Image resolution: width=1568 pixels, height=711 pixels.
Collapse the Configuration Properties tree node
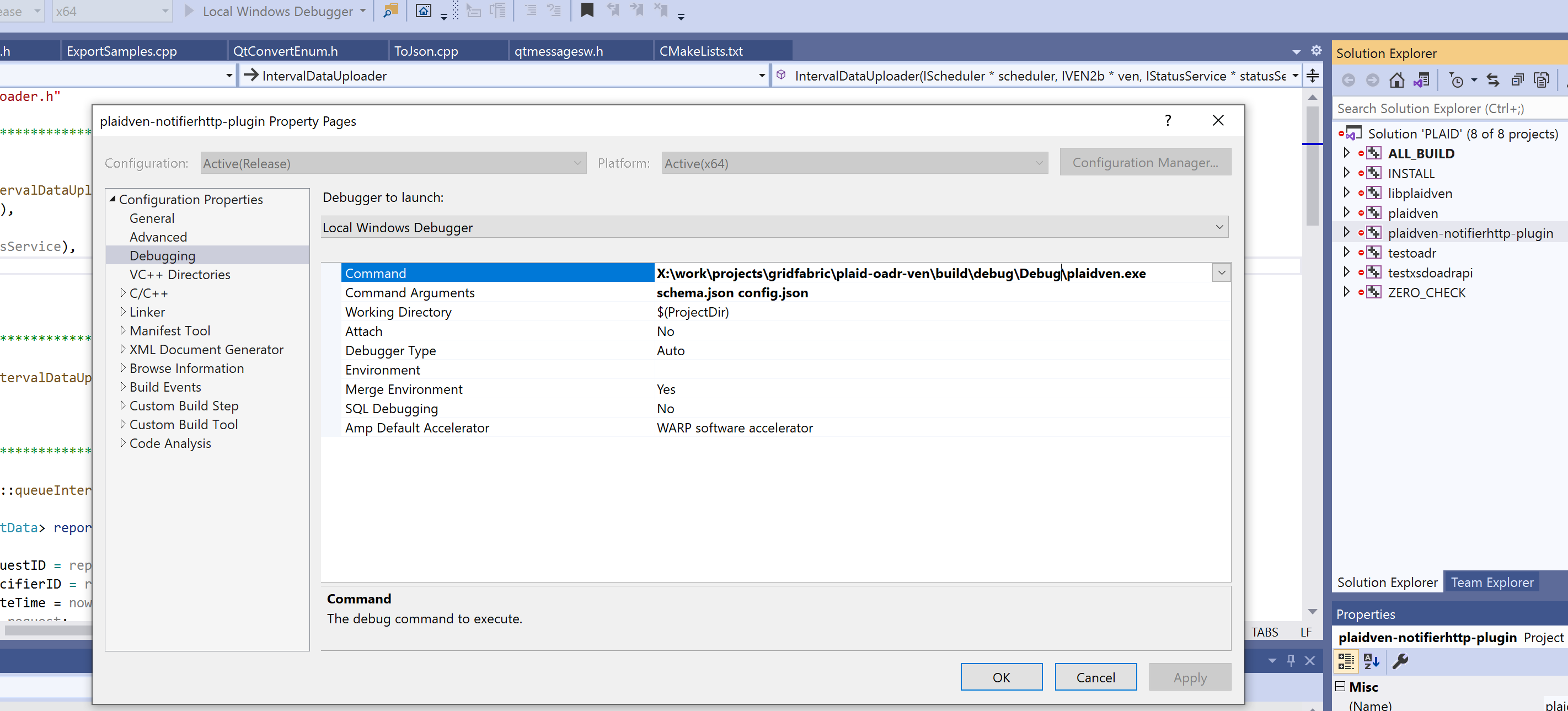113,199
